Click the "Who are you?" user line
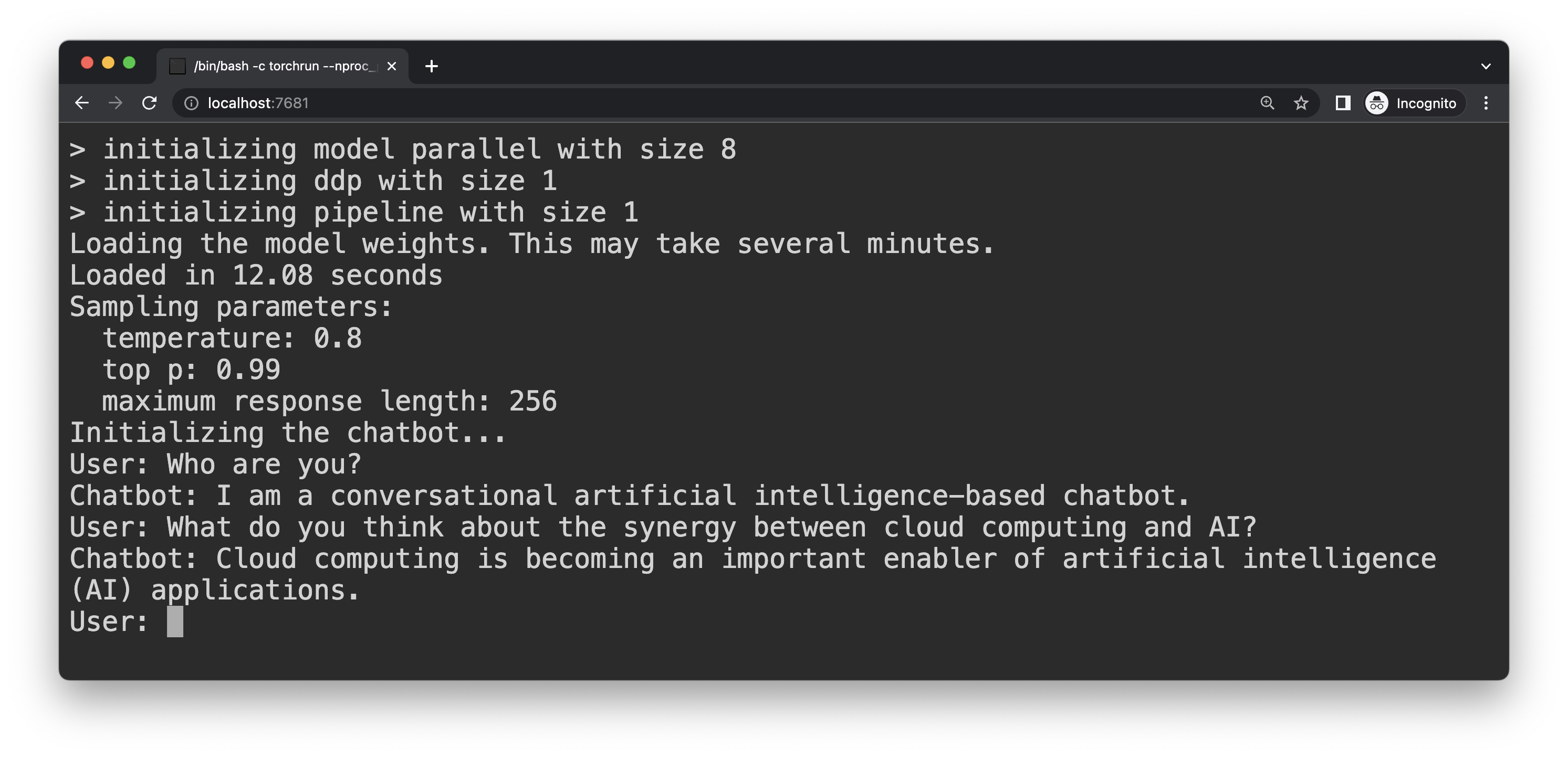Image resolution: width=1568 pixels, height=758 pixels. (x=215, y=464)
